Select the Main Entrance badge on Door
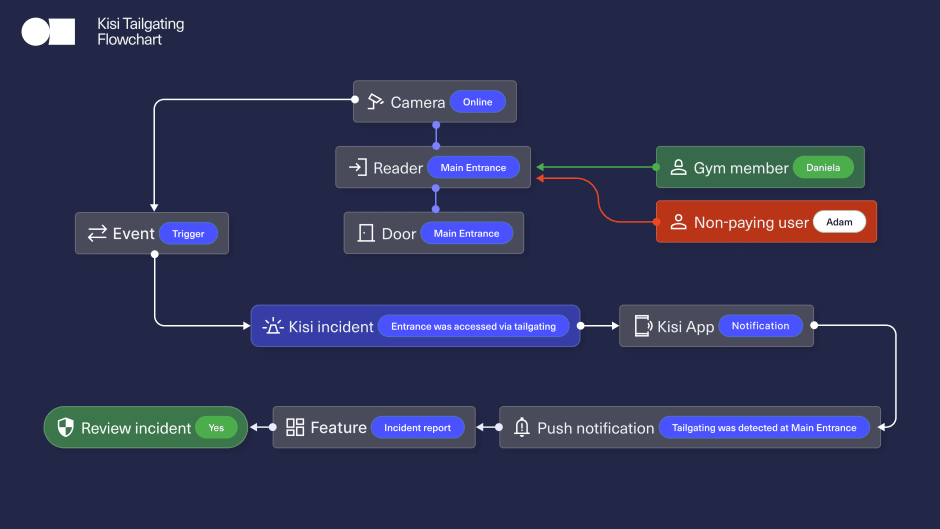The width and height of the screenshot is (940, 529). point(466,233)
